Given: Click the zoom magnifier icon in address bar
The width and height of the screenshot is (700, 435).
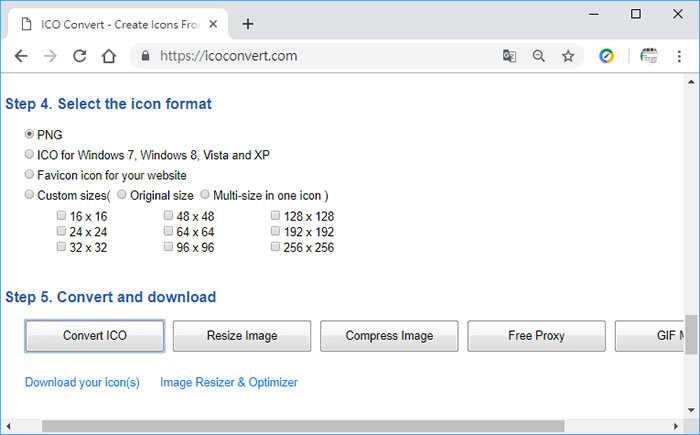Looking at the screenshot, I should 539,56.
